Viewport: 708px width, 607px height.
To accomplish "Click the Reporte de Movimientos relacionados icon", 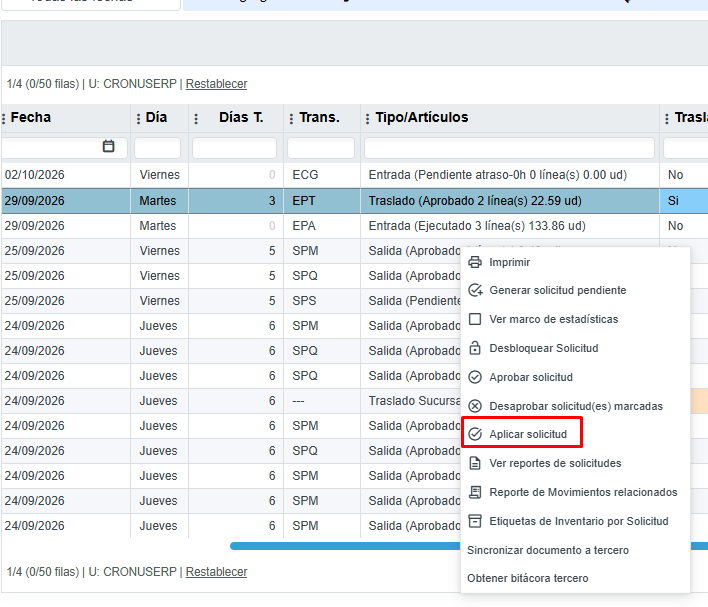I will (475, 492).
